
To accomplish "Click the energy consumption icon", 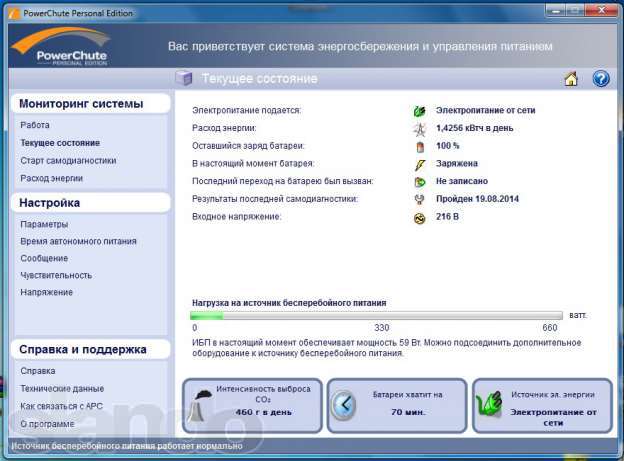I will point(420,128).
